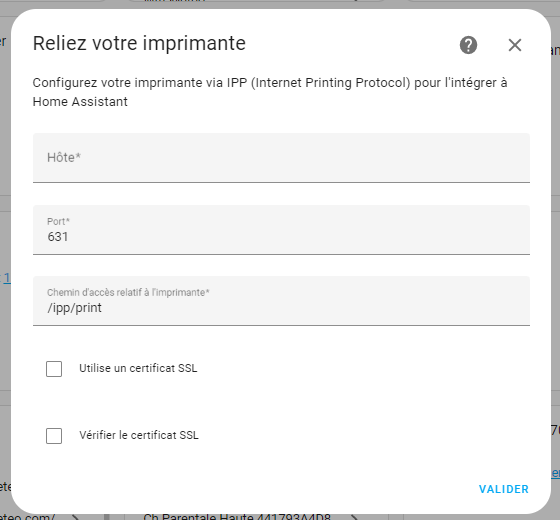Select the /ipp/print path value

coord(75,308)
